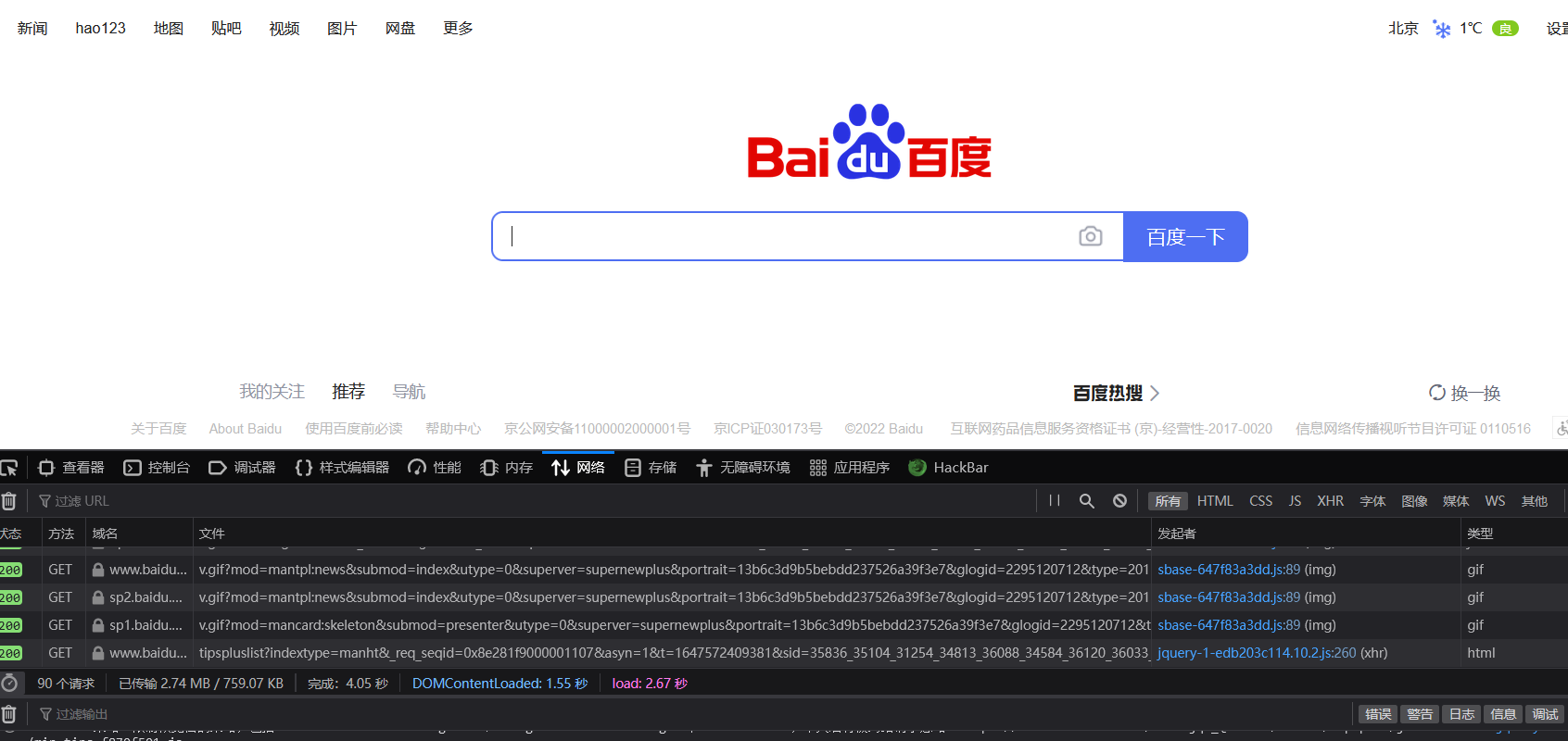The height and width of the screenshot is (741, 1568).
Task: Switch to the 导航 tab
Action: point(409,392)
